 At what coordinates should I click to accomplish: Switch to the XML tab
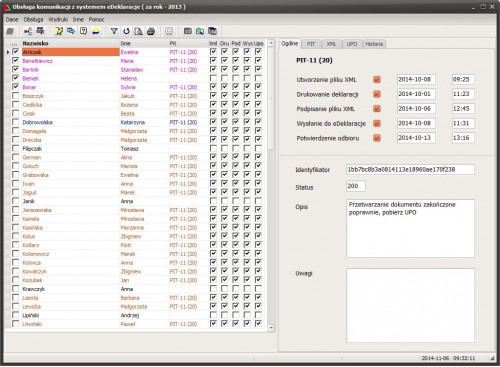click(x=331, y=44)
